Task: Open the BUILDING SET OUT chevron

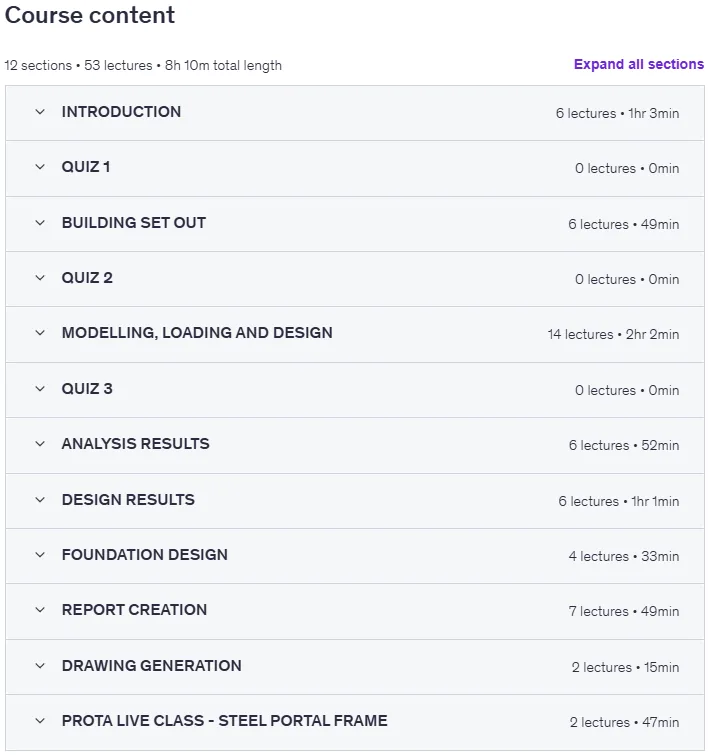Action: (x=40, y=223)
